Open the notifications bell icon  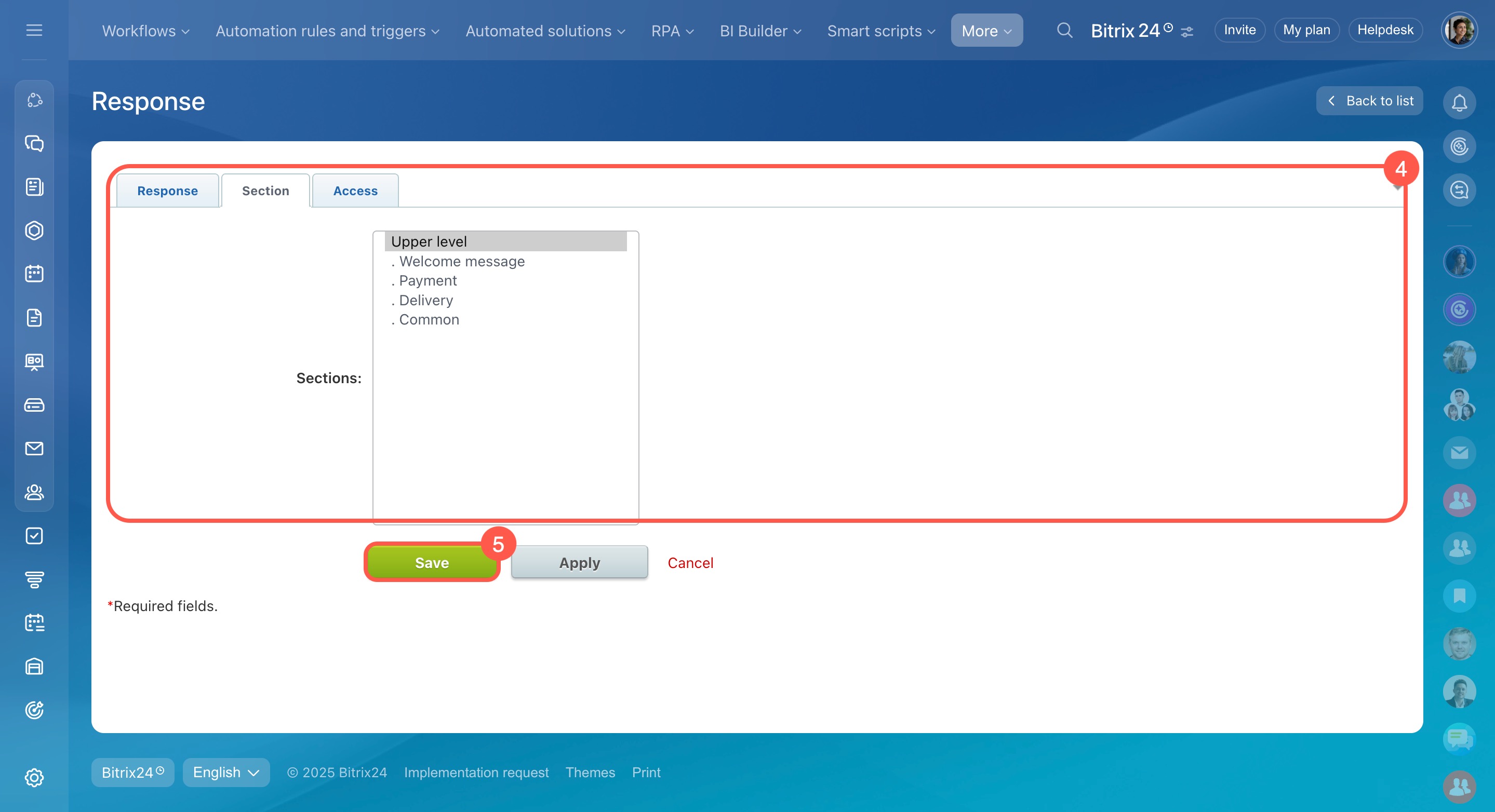click(x=1459, y=103)
